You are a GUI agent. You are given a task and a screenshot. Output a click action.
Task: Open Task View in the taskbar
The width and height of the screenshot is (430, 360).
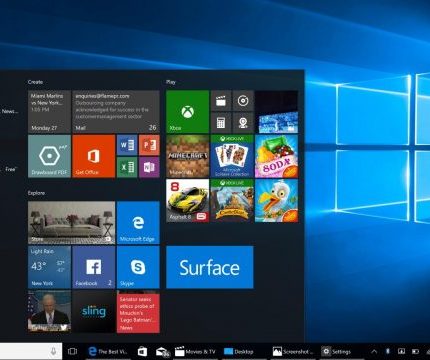click(72, 351)
